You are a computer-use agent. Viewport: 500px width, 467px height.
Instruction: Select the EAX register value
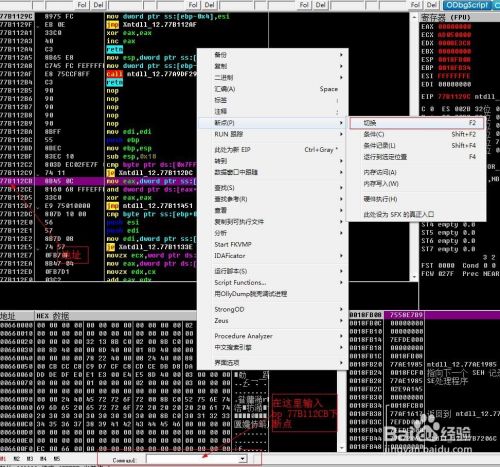(x=455, y=27)
